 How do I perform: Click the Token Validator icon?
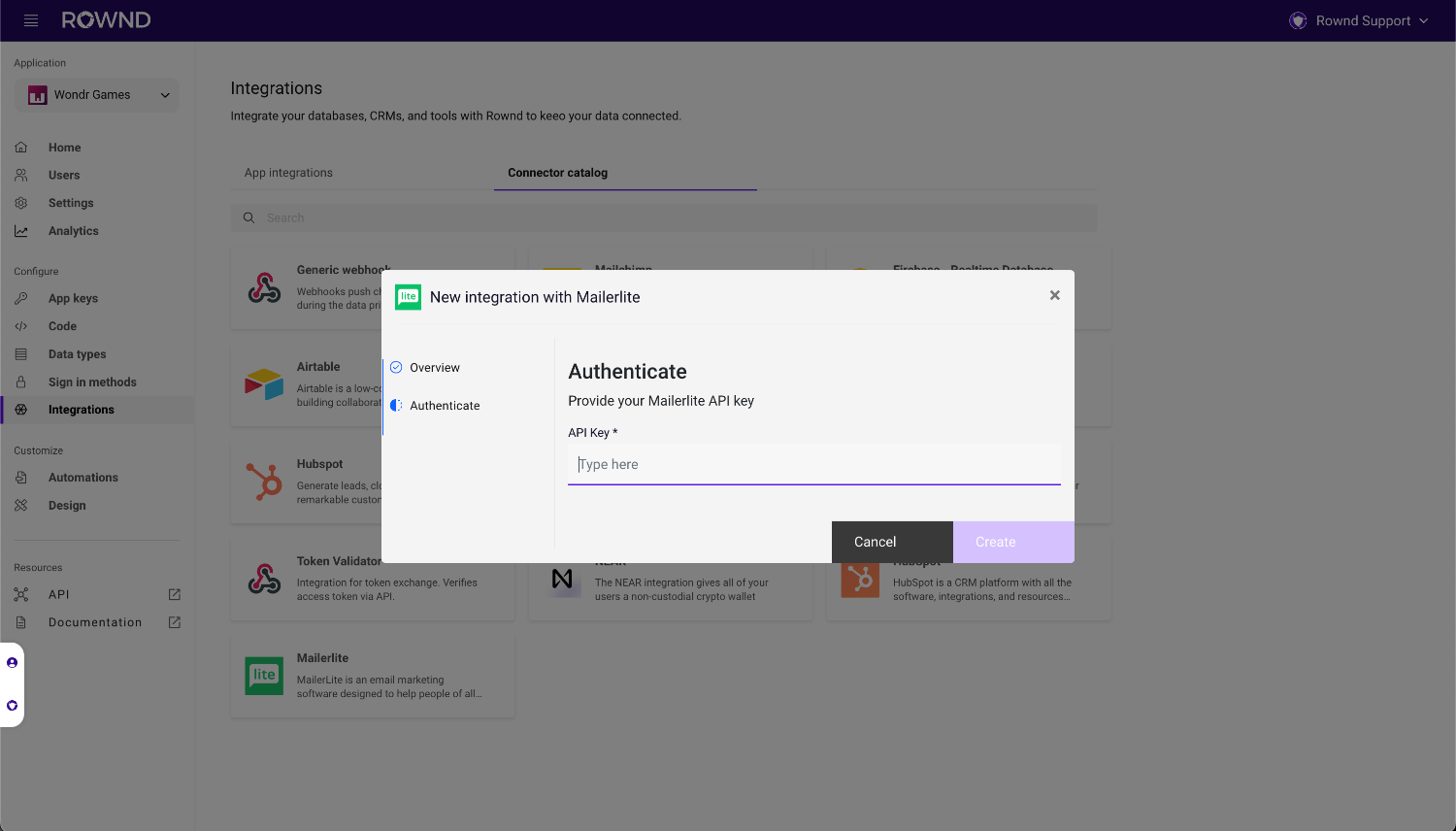pyautogui.click(x=264, y=579)
